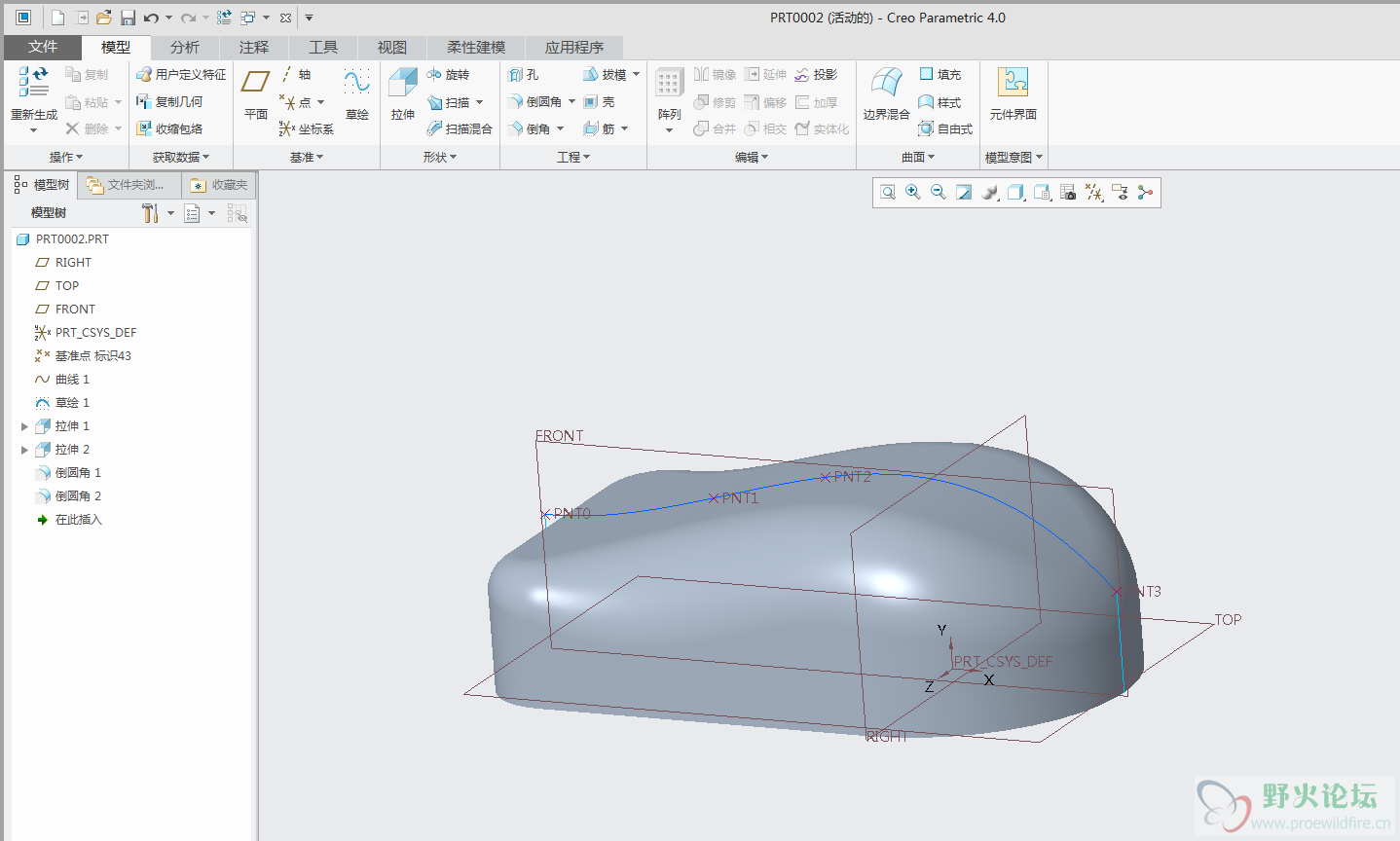Select the 拉伸 (Extrude) tool

point(402,84)
